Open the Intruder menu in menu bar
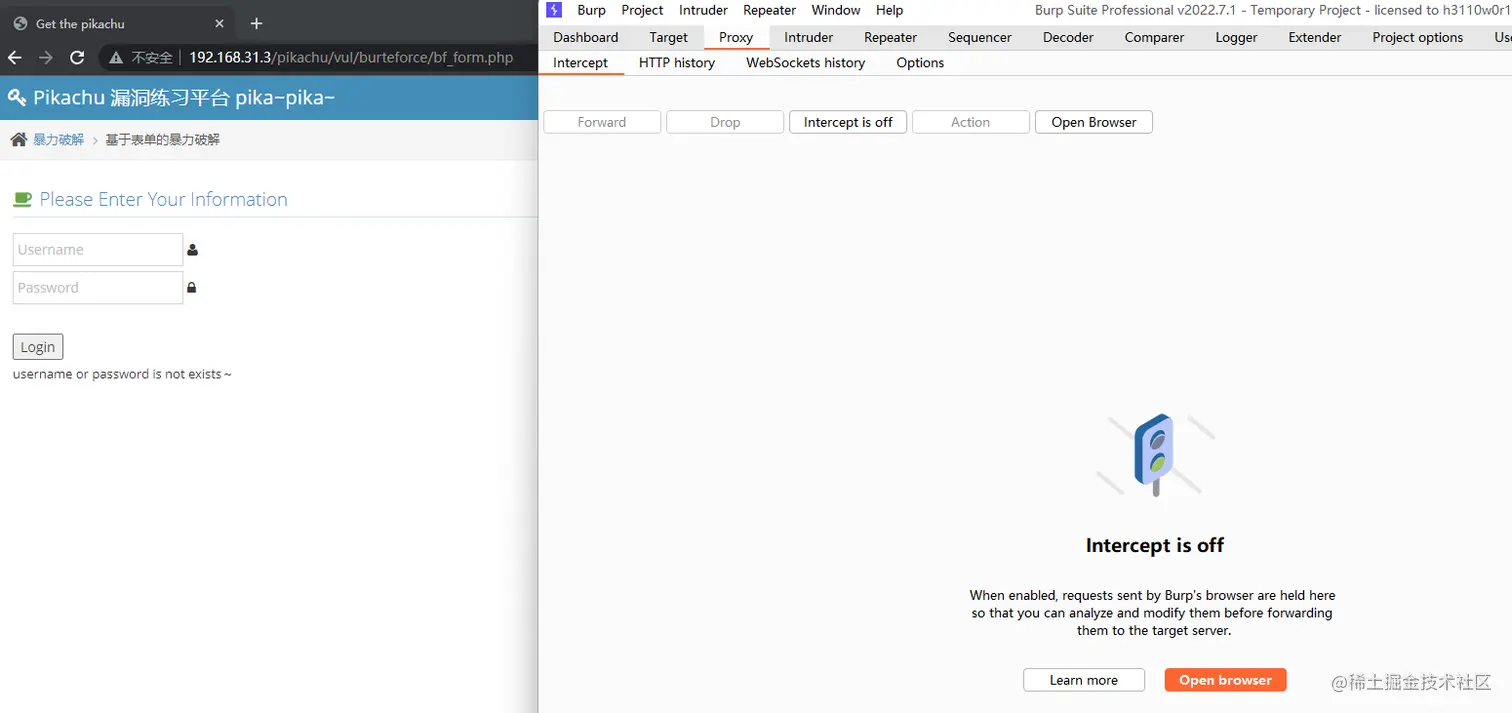1512x713 pixels. (x=703, y=10)
